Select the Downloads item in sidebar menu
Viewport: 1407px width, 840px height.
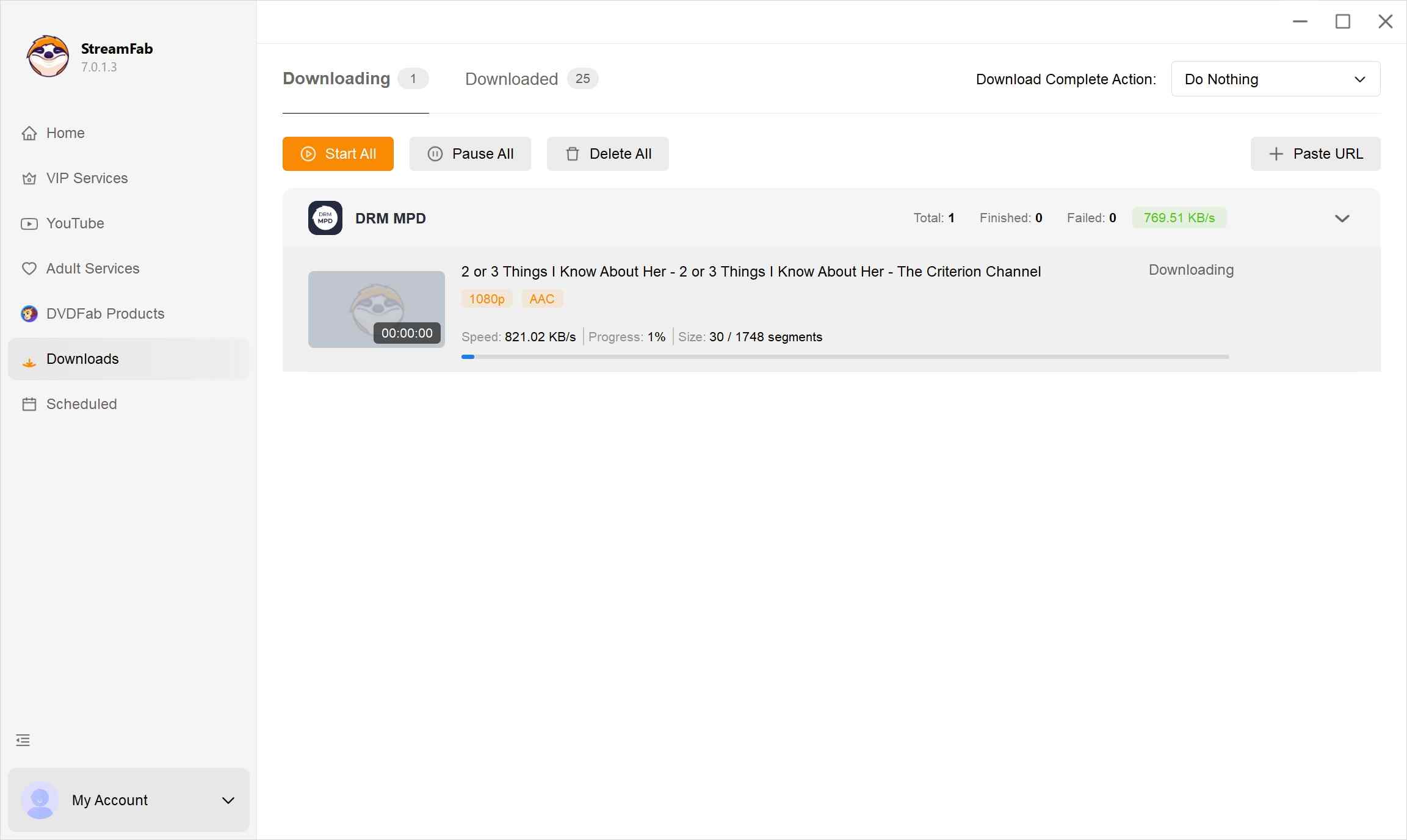(82, 359)
